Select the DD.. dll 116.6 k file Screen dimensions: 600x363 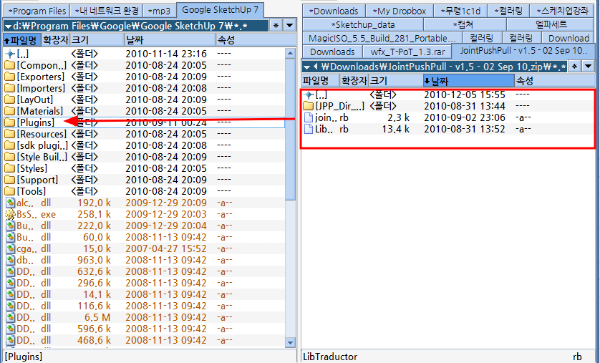[x=144, y=306]
